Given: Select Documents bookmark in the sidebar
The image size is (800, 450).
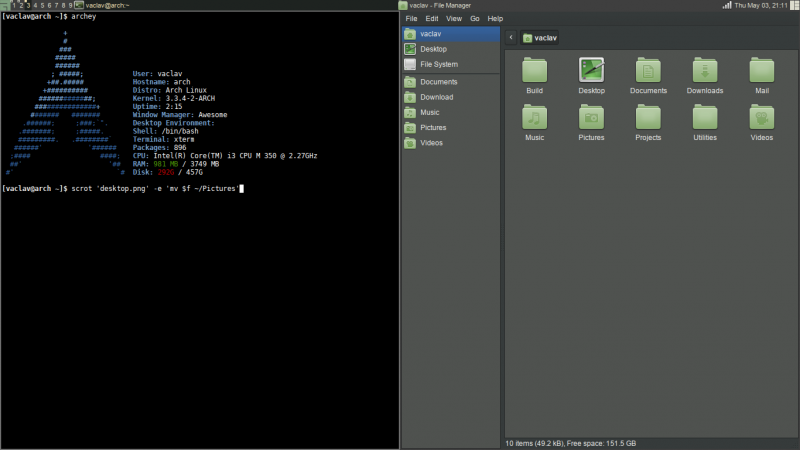Looking at the screenshot, I should click(451, 82).
